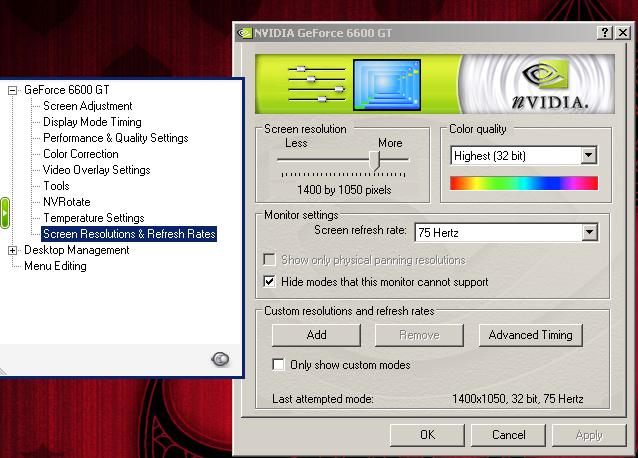Collapse the GeForce 6600 GT tree node

pyautogui.click(x=13, y=90)
